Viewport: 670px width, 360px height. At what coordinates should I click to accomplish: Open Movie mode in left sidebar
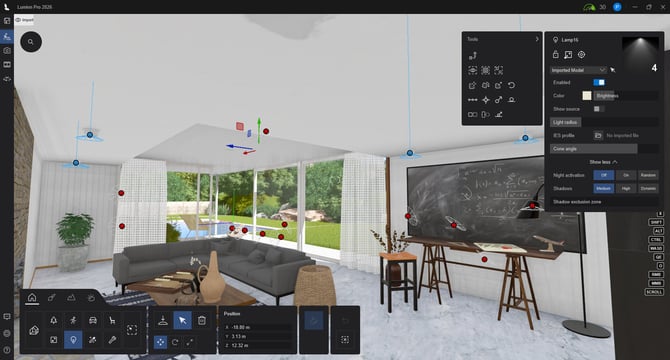click(x=7, y=64)
